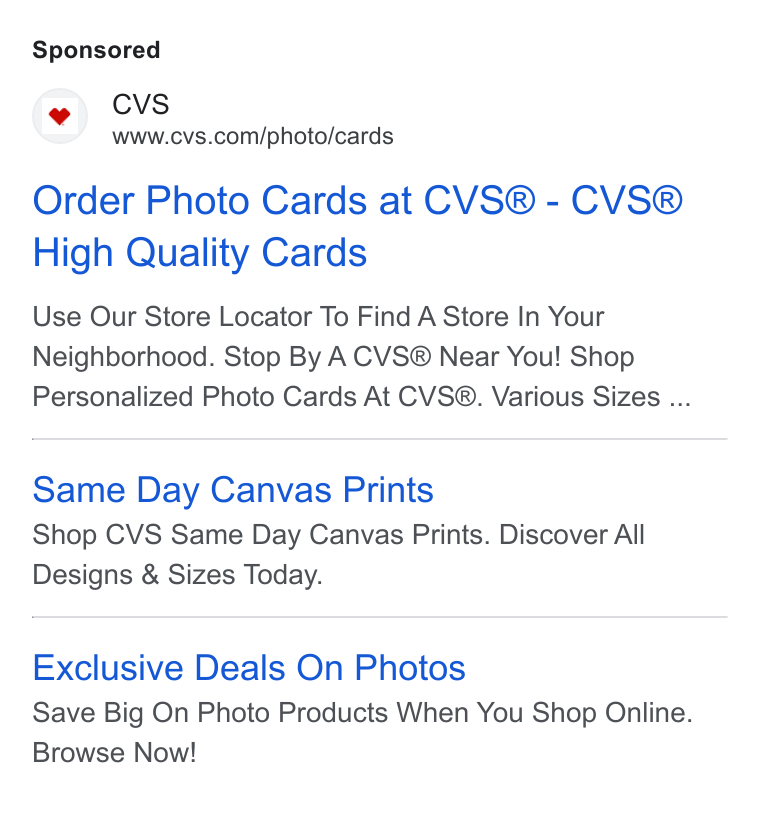The image size is (760, 818).
Task: Click the Designs & Sizes Today text
Action: pyautogui.click(x=177, y=575)
